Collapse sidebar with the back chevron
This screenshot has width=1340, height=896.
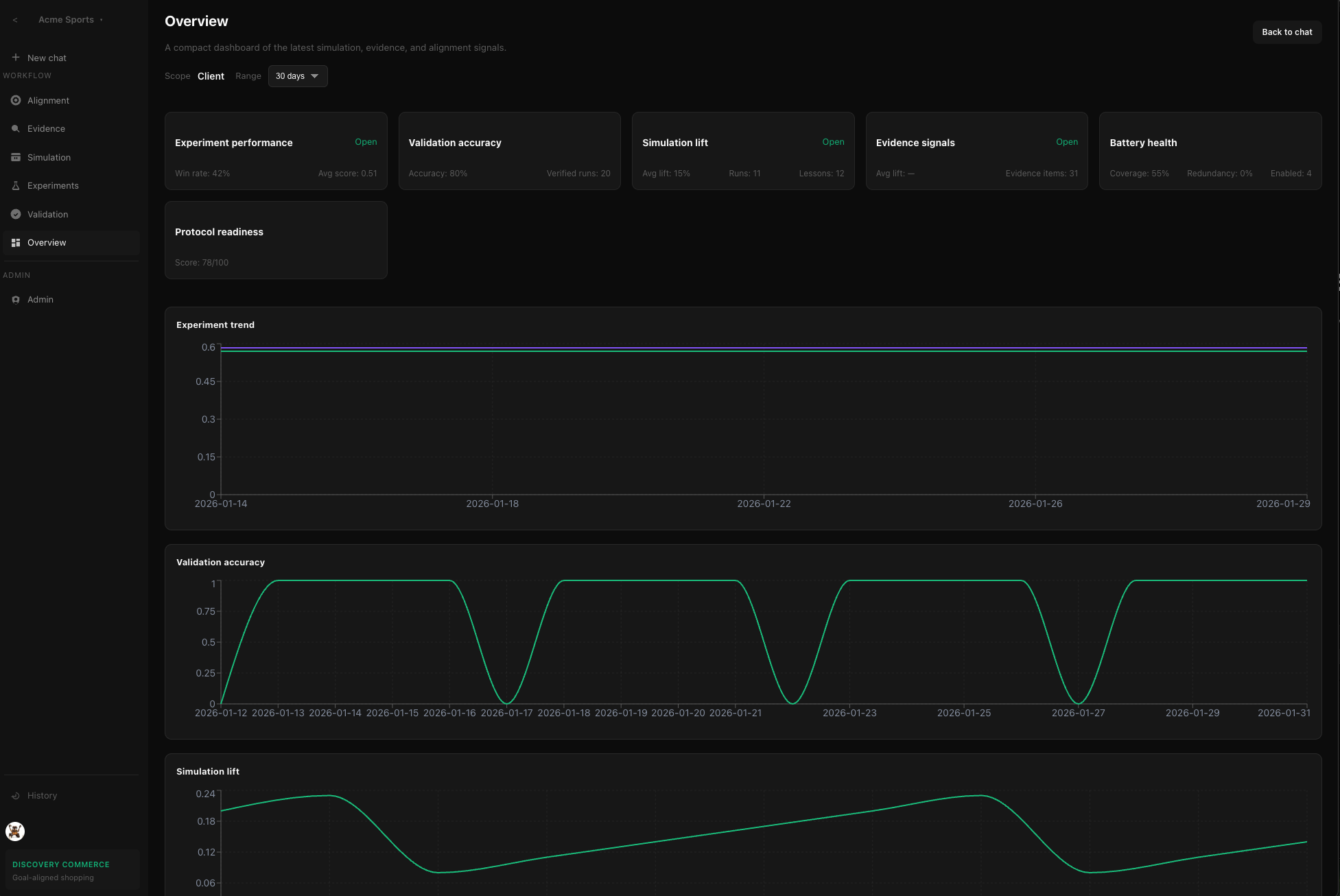15,20
